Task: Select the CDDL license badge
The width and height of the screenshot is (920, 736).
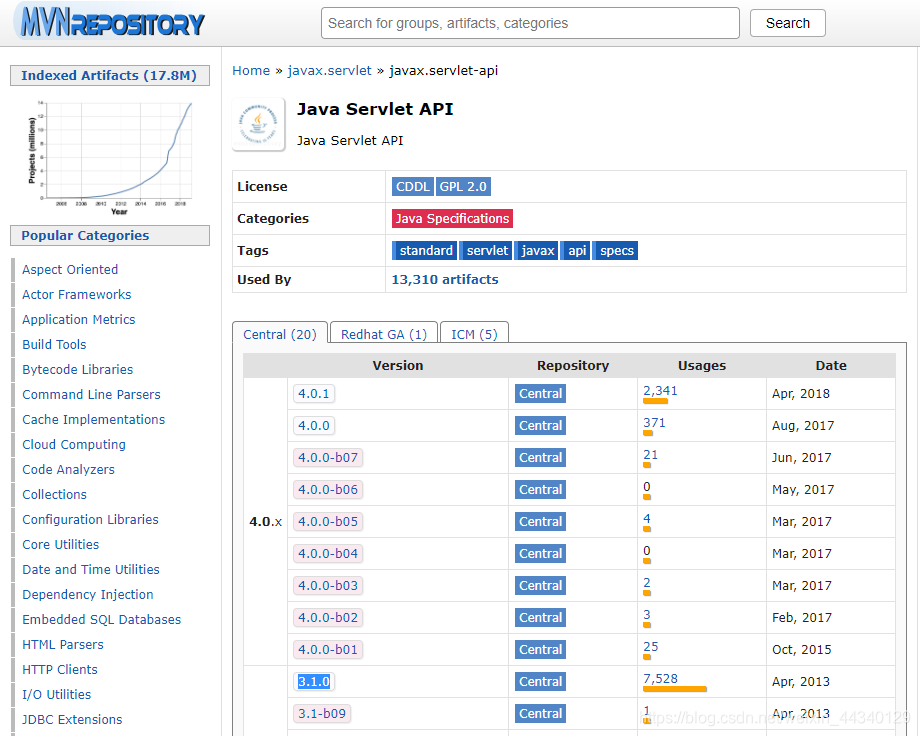Action: click(412, 187)
